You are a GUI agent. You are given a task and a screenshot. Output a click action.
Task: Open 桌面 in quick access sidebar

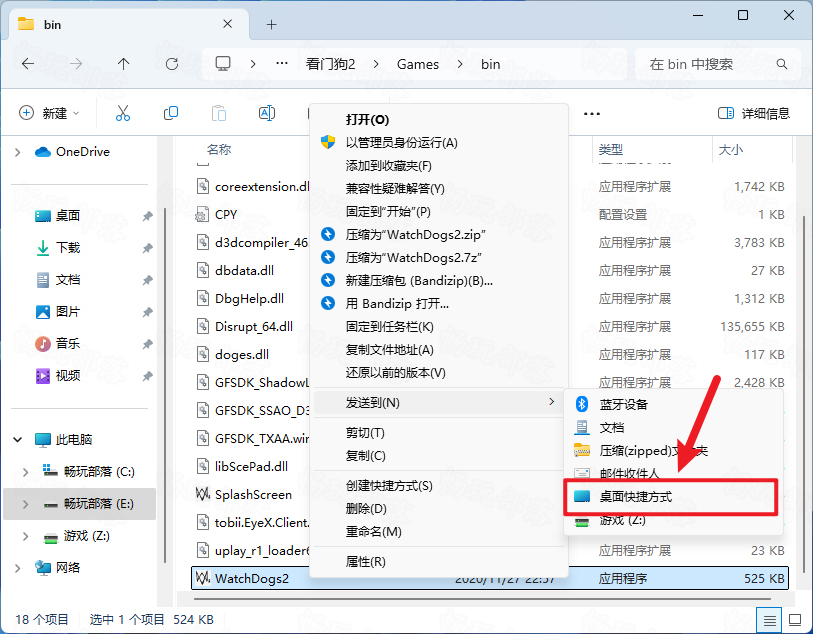click(68, 216)
